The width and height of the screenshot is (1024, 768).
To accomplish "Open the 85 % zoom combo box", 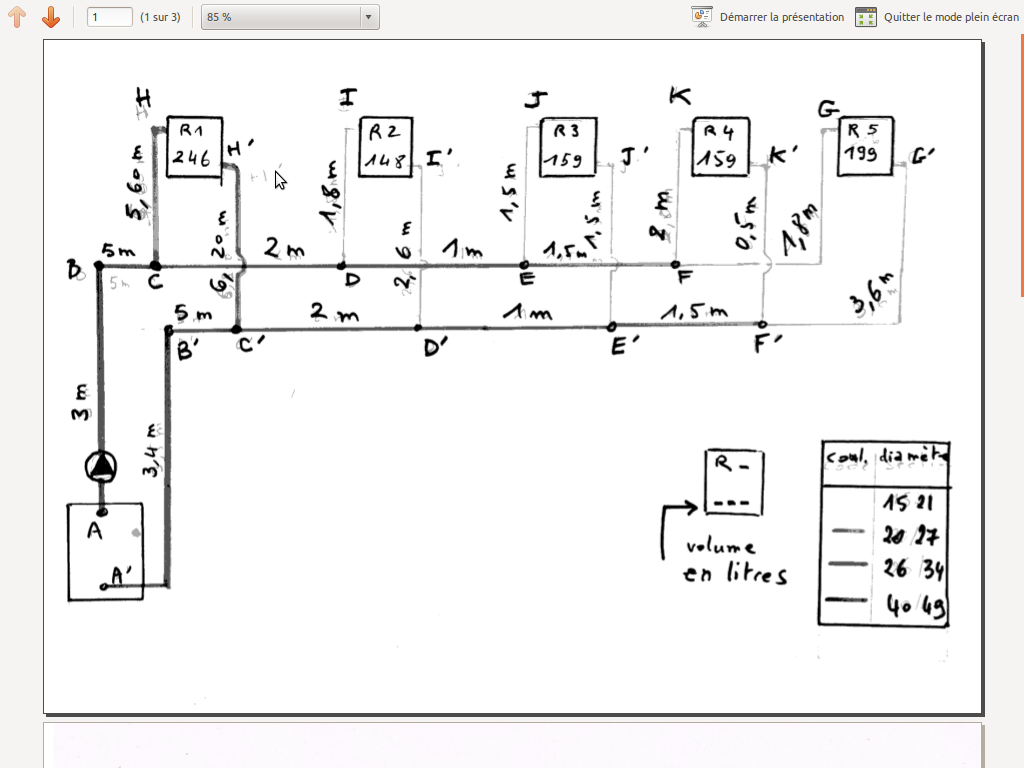I will coord(290,17).
